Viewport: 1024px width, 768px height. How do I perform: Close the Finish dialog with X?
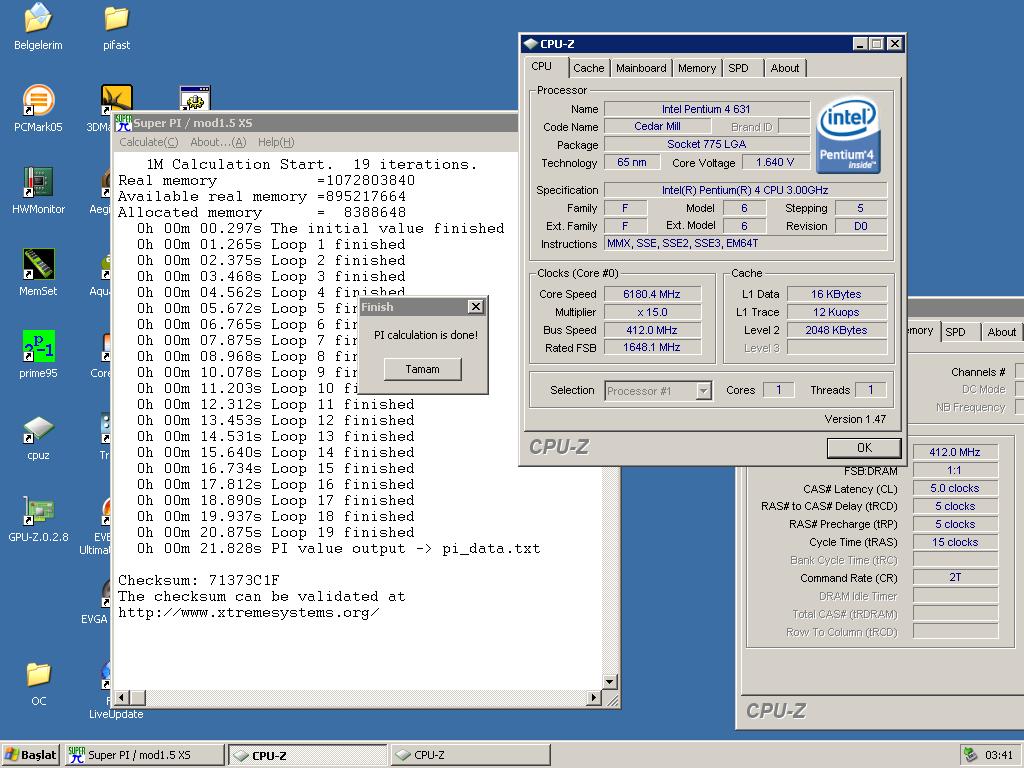click(x=476, y=306)
